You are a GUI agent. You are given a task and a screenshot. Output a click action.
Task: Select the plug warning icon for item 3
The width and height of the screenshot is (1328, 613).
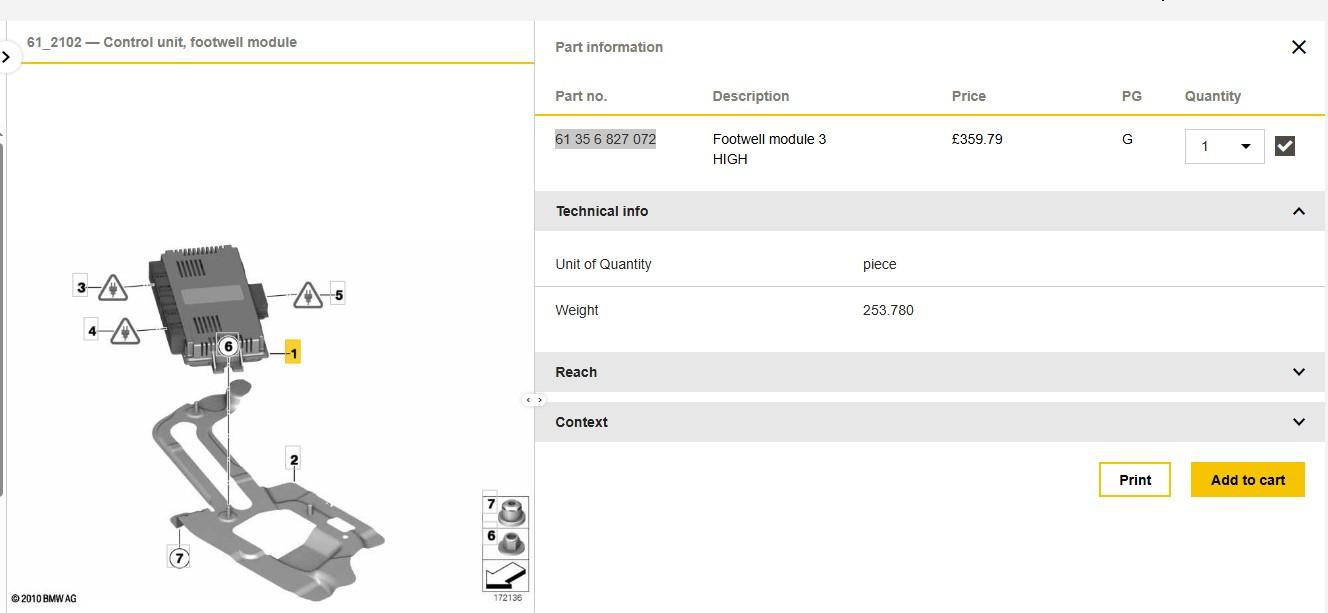[113, 288]
